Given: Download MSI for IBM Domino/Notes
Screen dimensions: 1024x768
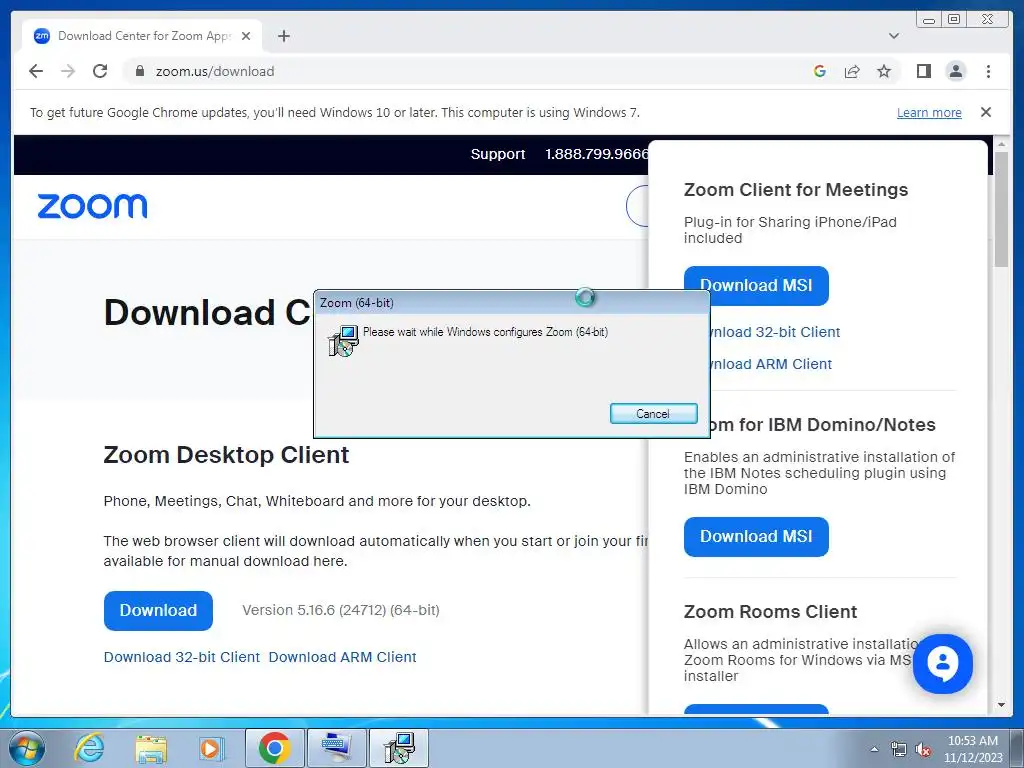Looking at the screenshot, I should tap(756, 537).
